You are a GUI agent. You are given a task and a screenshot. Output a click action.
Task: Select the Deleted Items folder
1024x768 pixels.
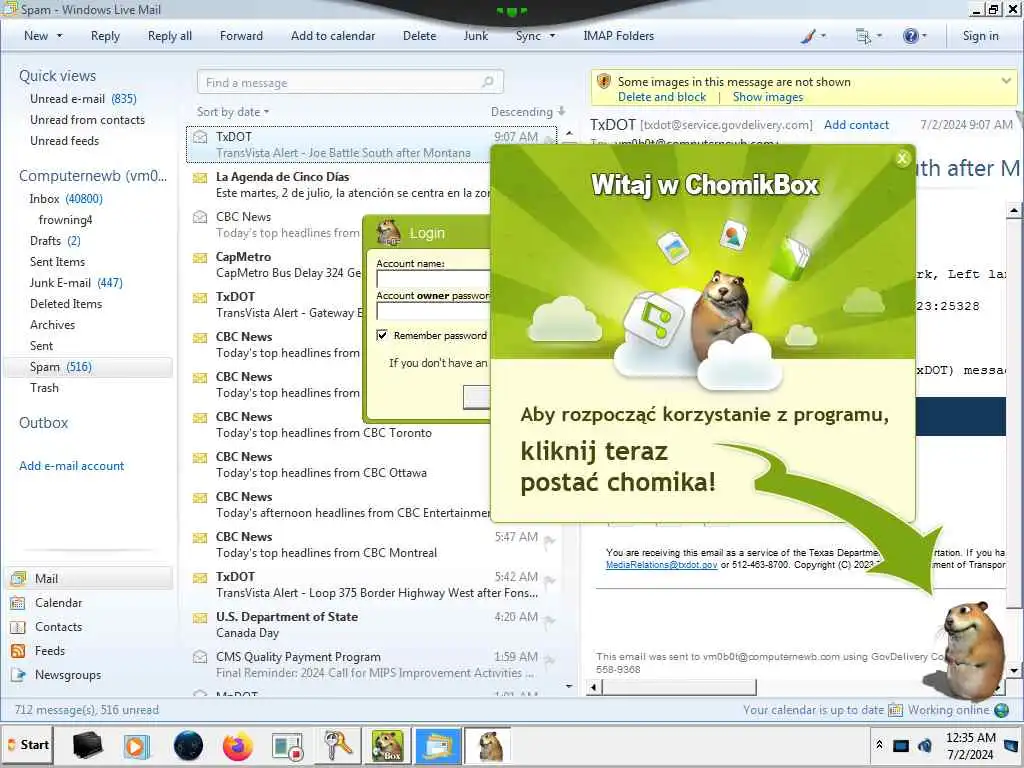[x=66, y=304]
